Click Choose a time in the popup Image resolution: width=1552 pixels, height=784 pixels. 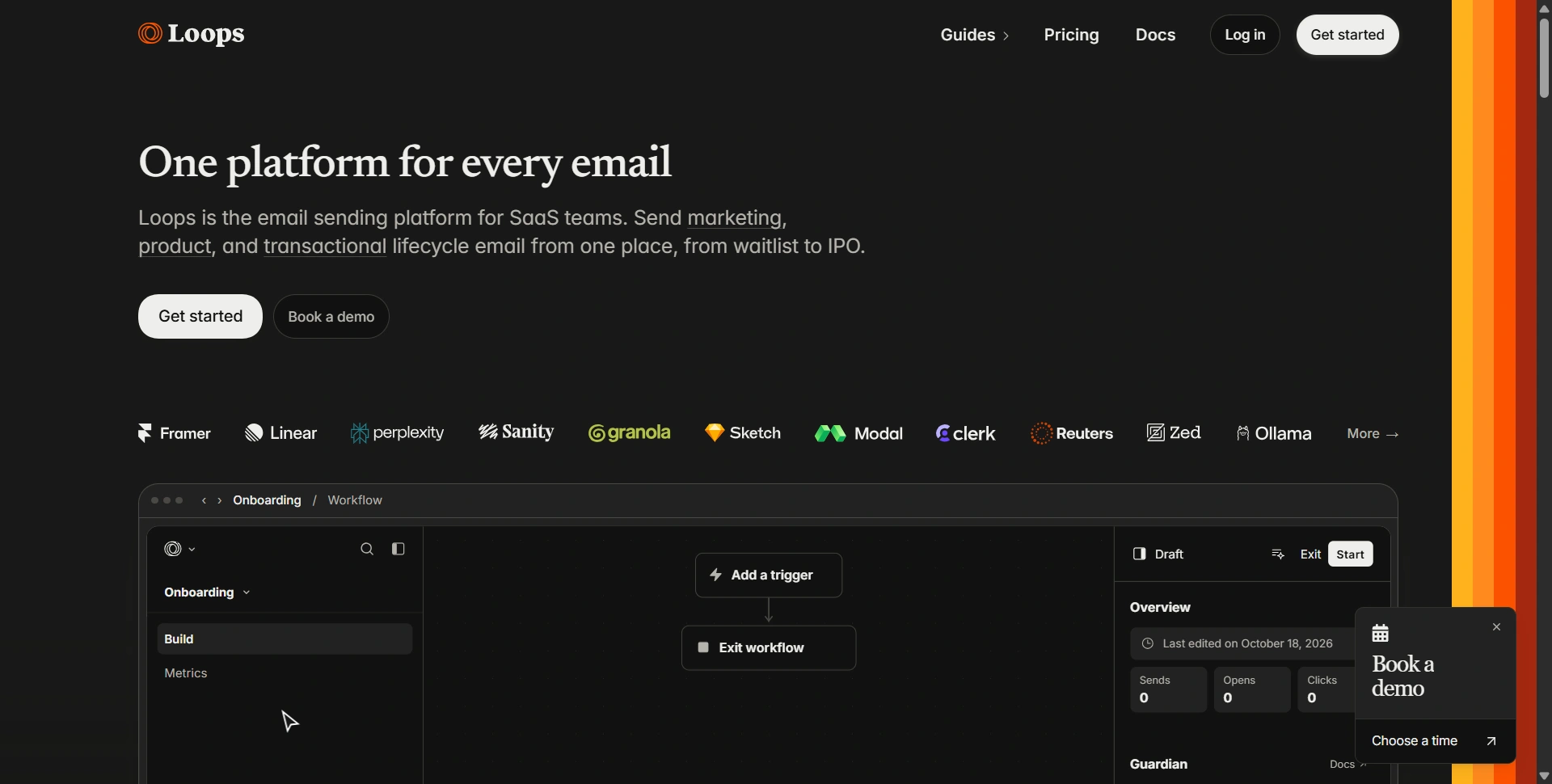[1435, 741]
